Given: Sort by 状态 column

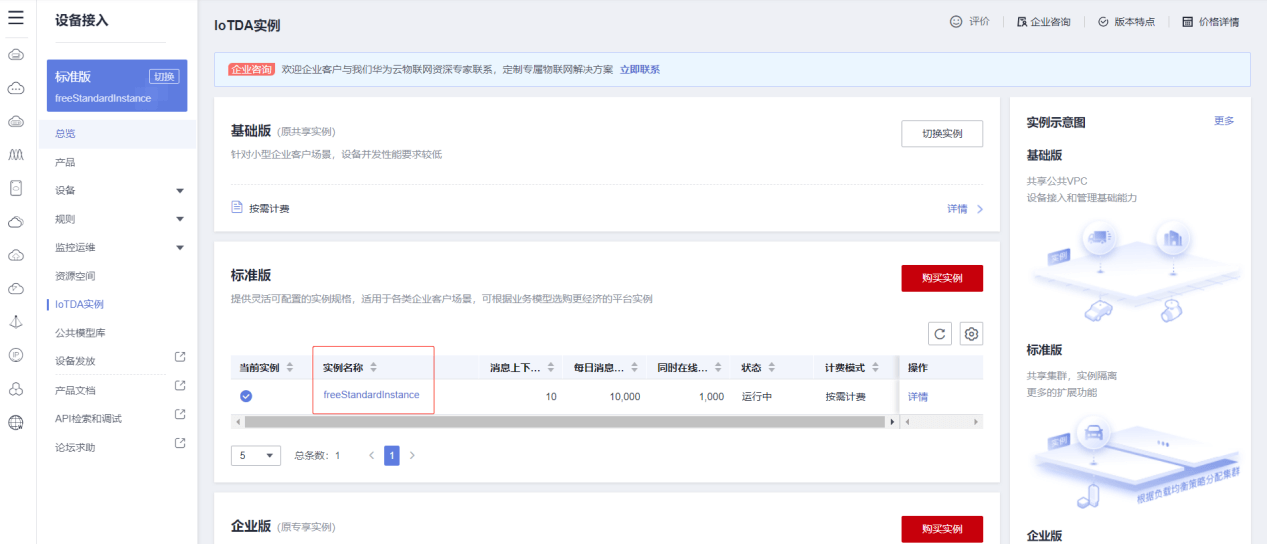Looking at the screenshot, I should coord(773,368).
